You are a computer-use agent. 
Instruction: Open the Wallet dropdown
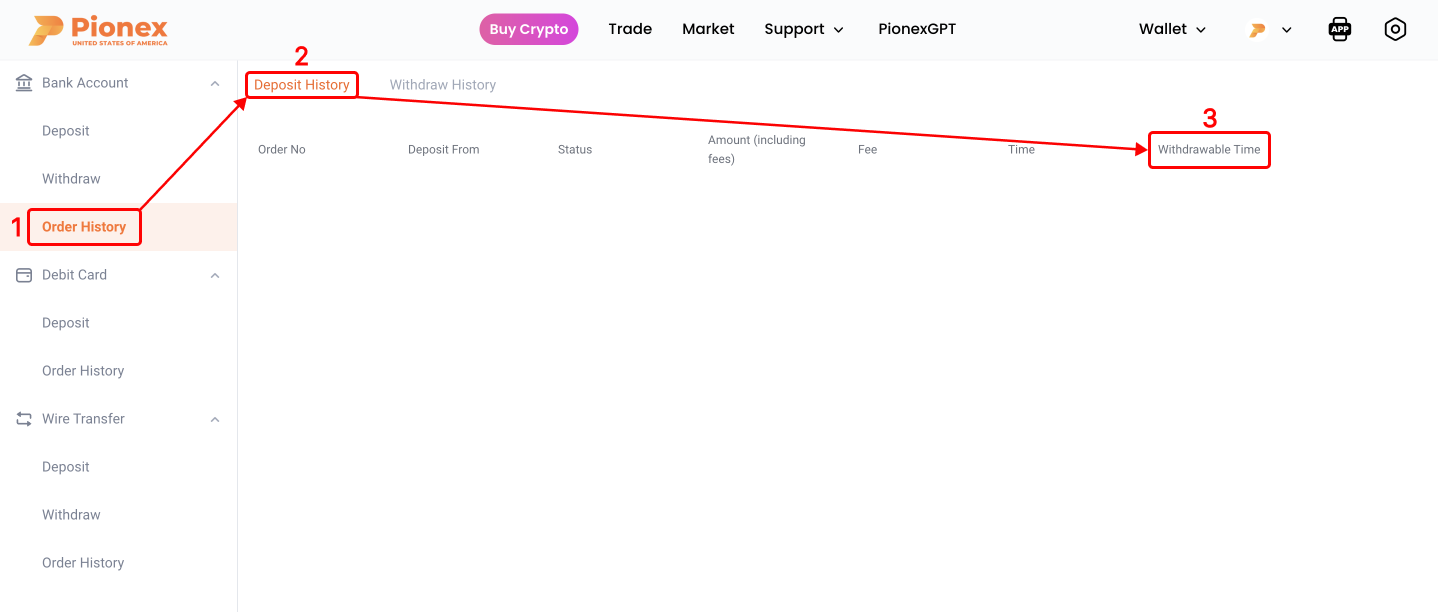point(1170,29)
